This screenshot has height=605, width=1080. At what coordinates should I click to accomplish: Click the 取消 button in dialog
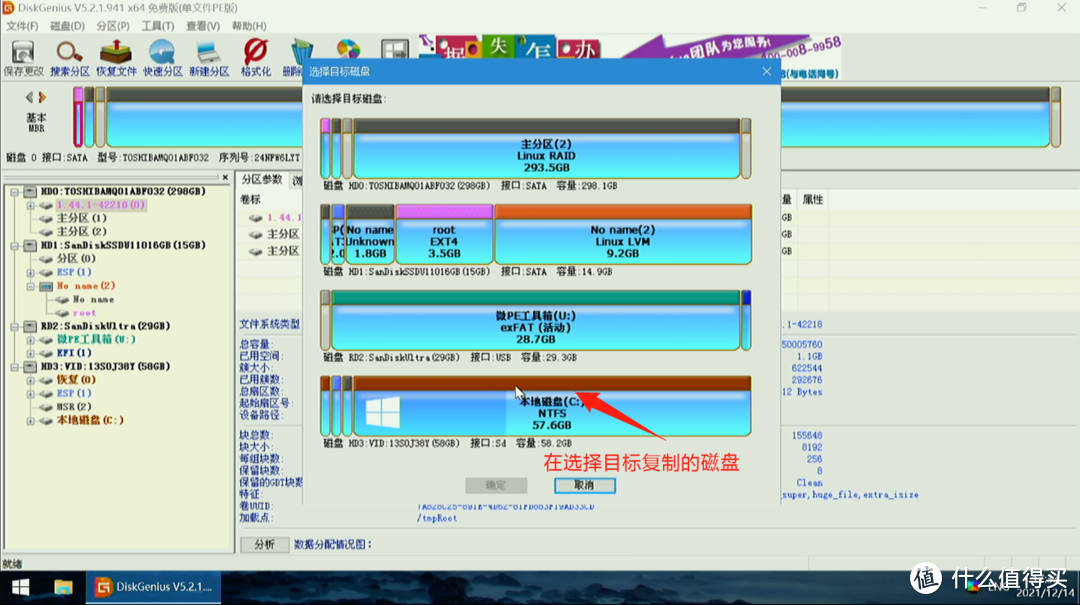tap(585, 485)
